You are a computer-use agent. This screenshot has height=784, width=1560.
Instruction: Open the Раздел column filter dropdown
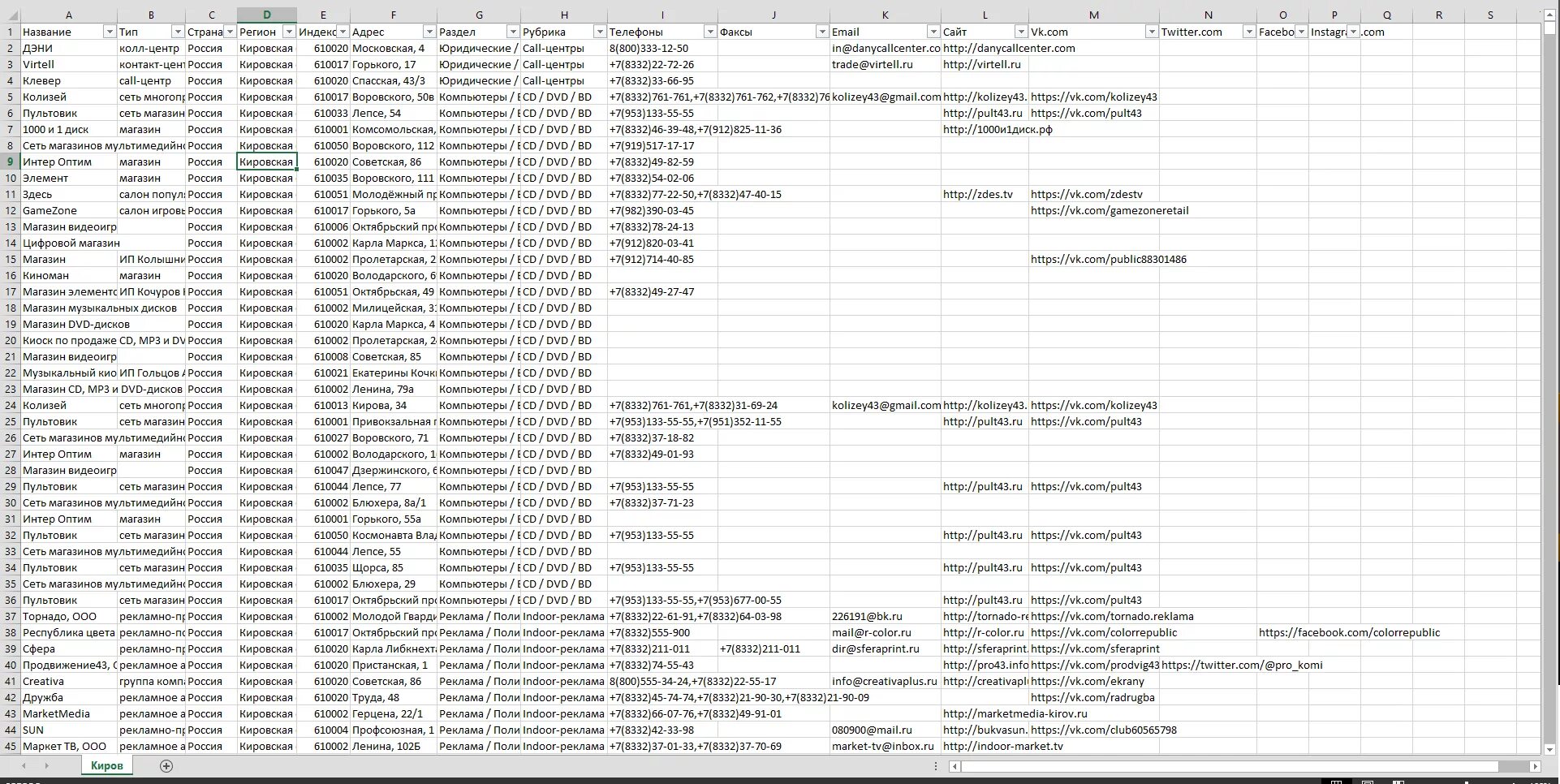[513, 32]
